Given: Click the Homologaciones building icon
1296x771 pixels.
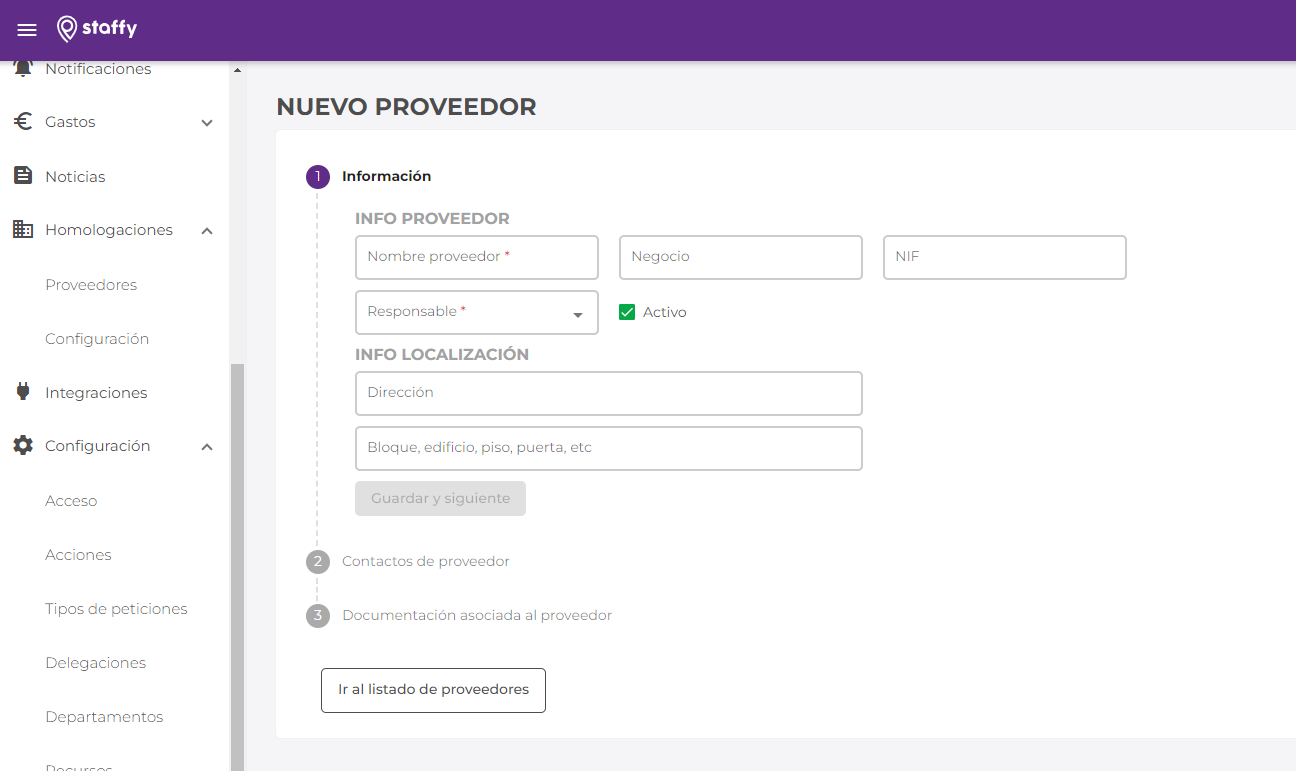Looking at the screenshot, I should tap(23, 230).
